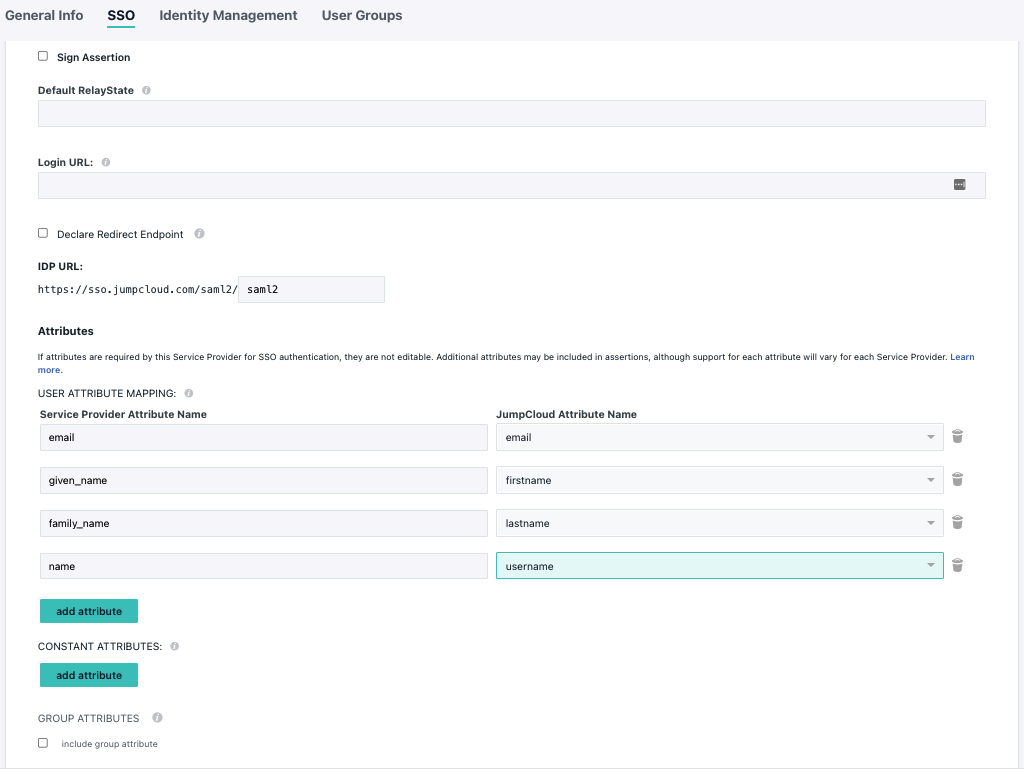
Task: Delete the given_name attribute mapping row
Action: pos(957,479)
